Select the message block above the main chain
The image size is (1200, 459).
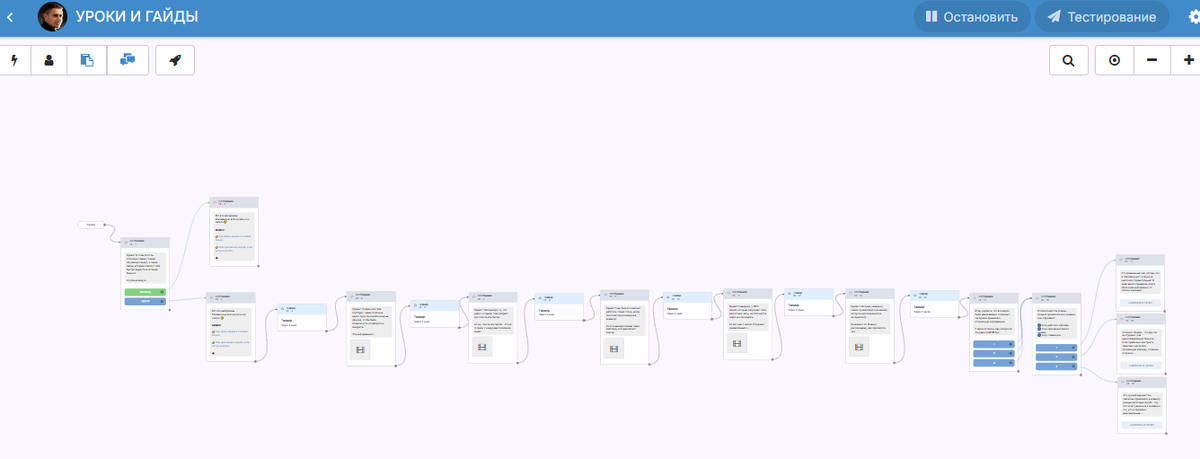[234, 231]
